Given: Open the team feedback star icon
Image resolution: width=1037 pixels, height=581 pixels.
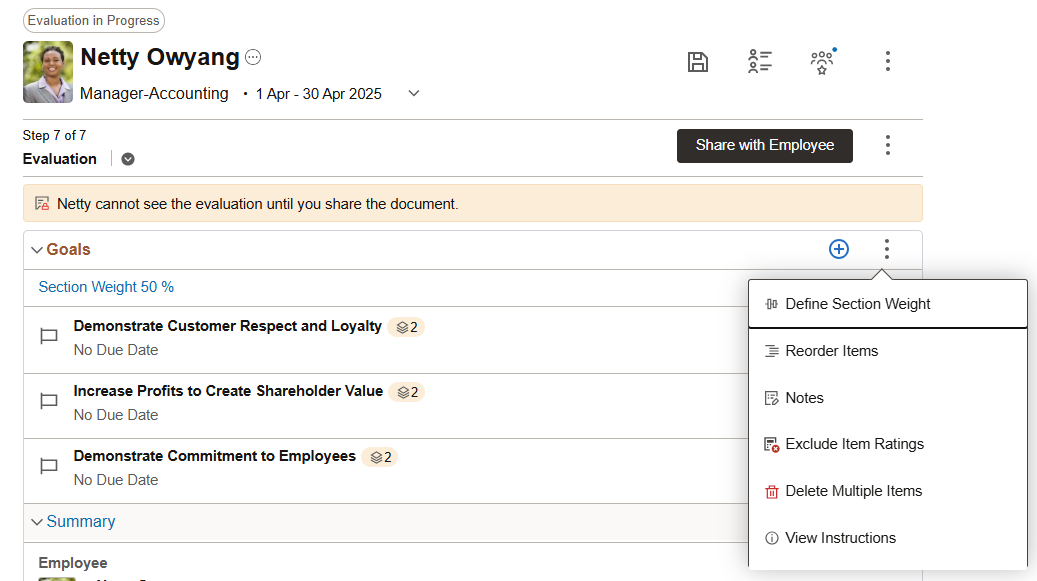Looking at the screenshot, I should coord(823,61).
